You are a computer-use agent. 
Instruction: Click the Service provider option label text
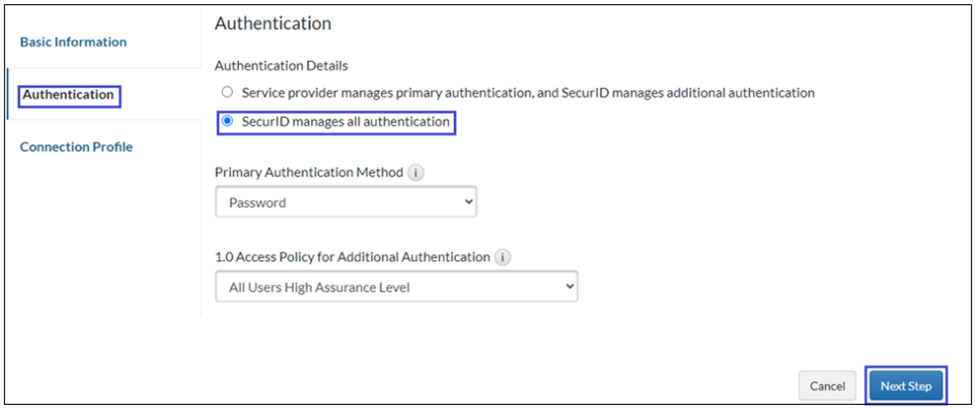pyautogui.click(x=528, y=92)
